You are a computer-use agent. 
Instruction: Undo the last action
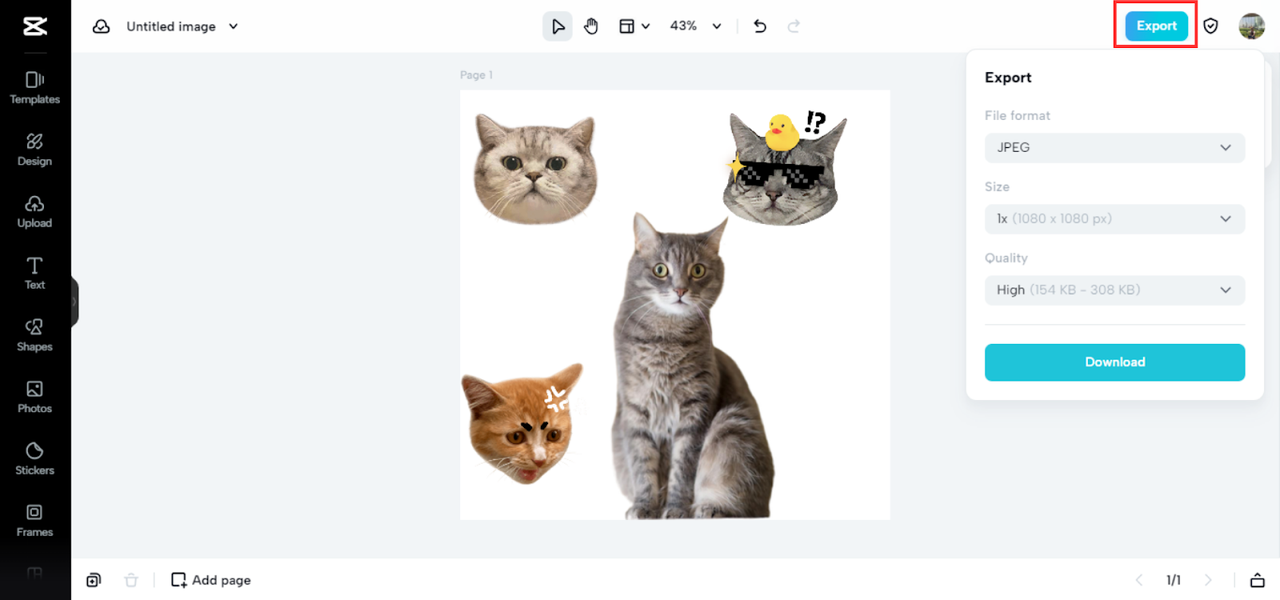coord(760,27)
